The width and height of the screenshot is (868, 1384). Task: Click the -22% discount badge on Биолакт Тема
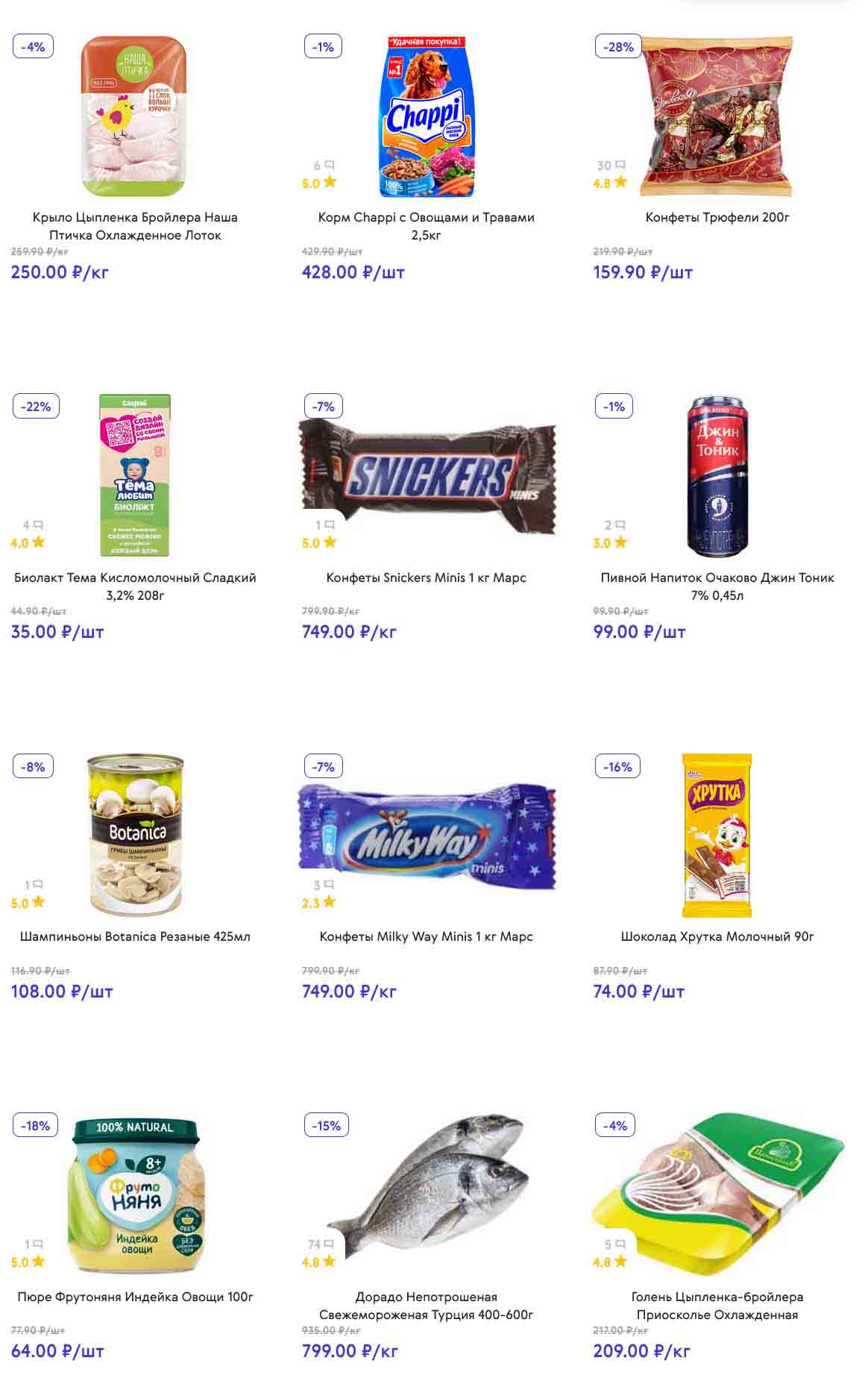[x=36, y=407]
